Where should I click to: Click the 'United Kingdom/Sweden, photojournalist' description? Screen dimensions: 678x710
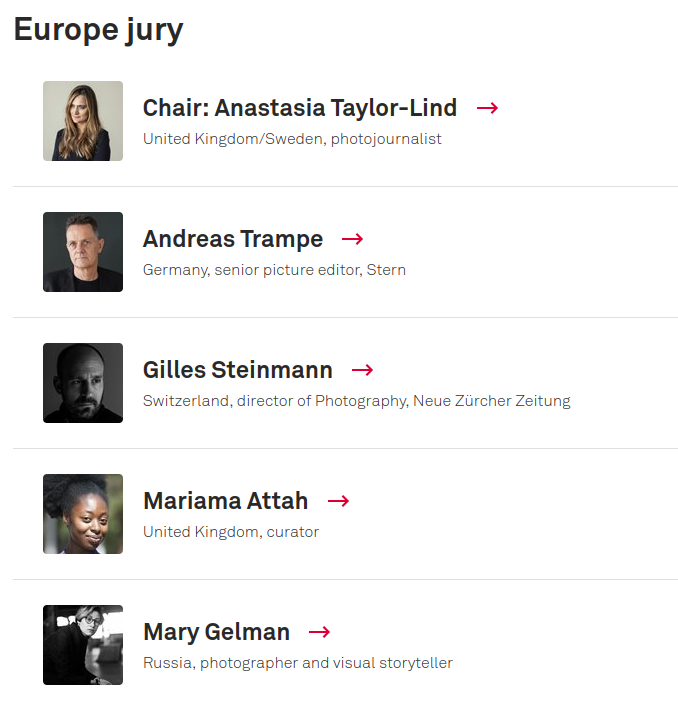click(292, 139)
